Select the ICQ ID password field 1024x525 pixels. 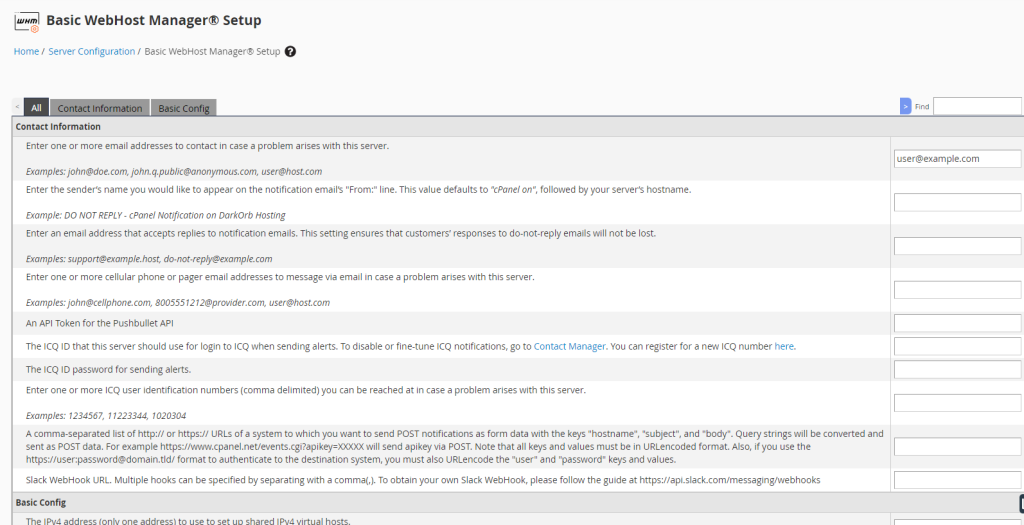[957, 370]
